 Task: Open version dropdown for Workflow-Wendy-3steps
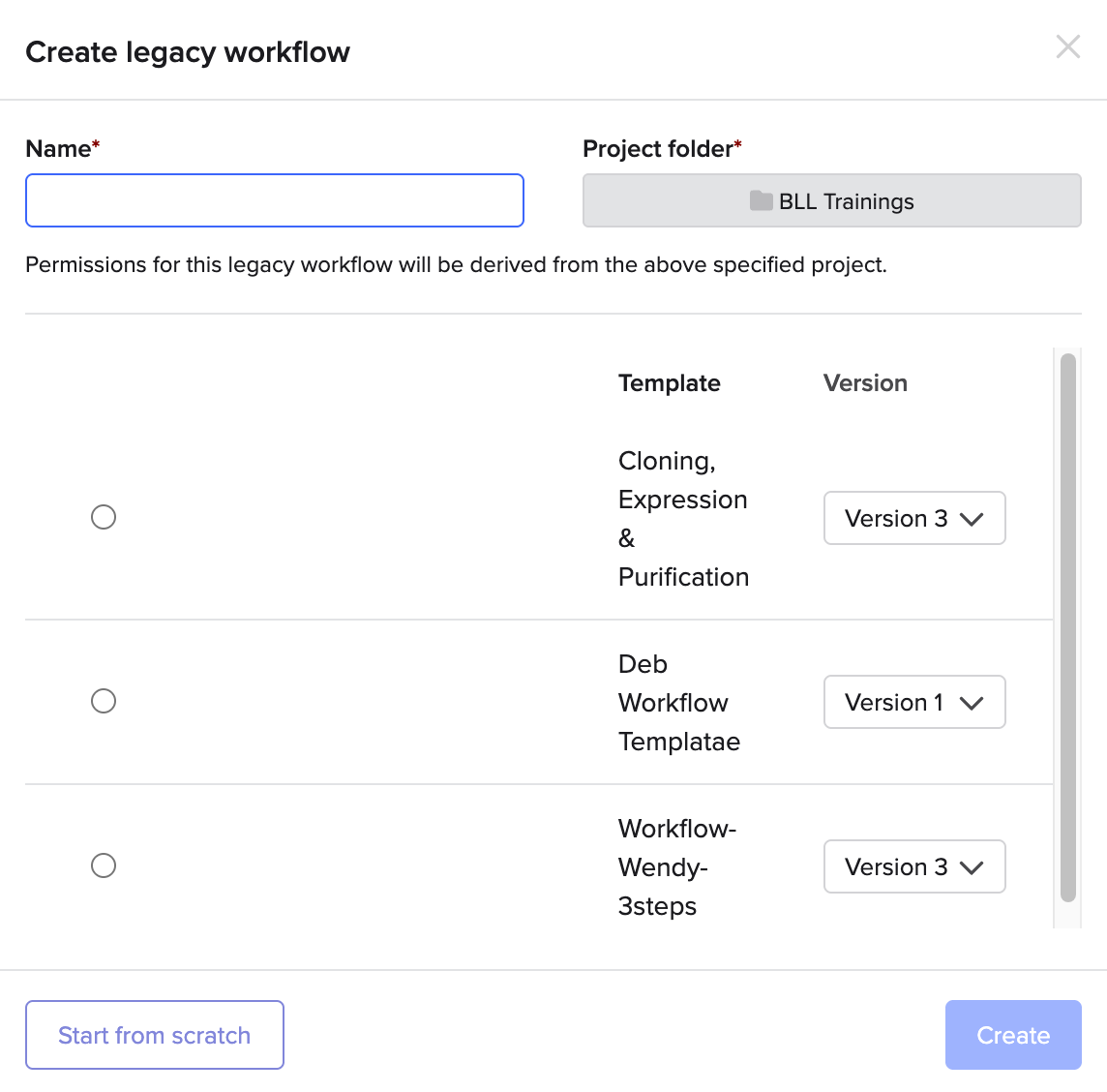pyautogui.click(x=913, y=866)
